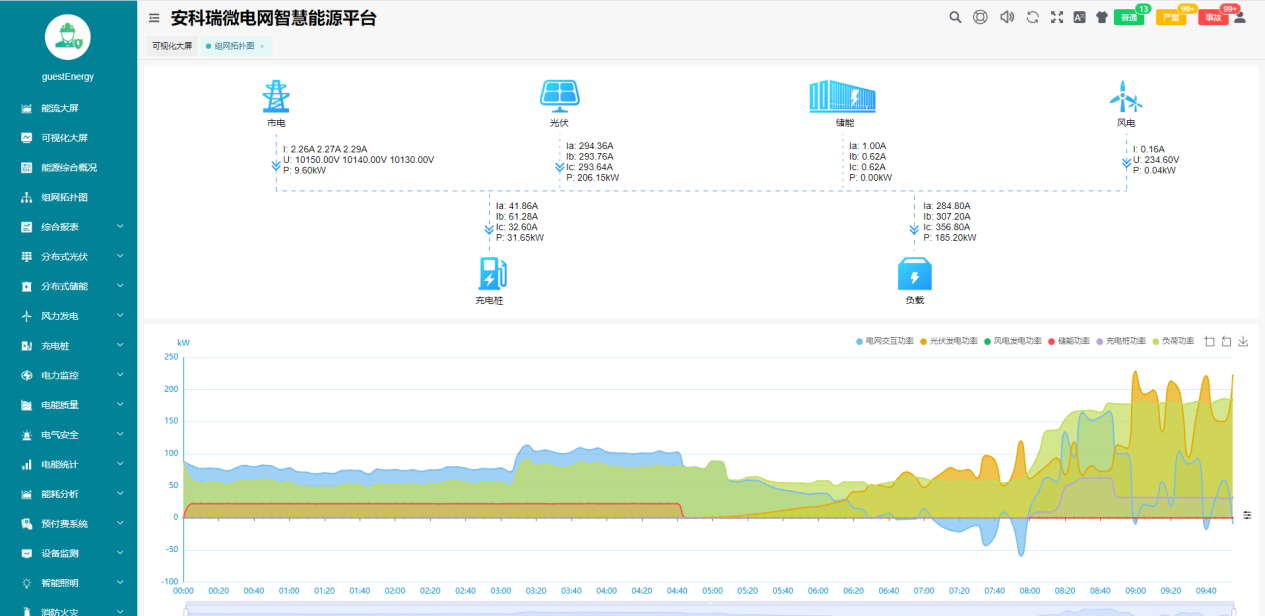Toggle 光伏发电功率 legend series
This screenshot has width=1265, height=616.
(949, 342)
